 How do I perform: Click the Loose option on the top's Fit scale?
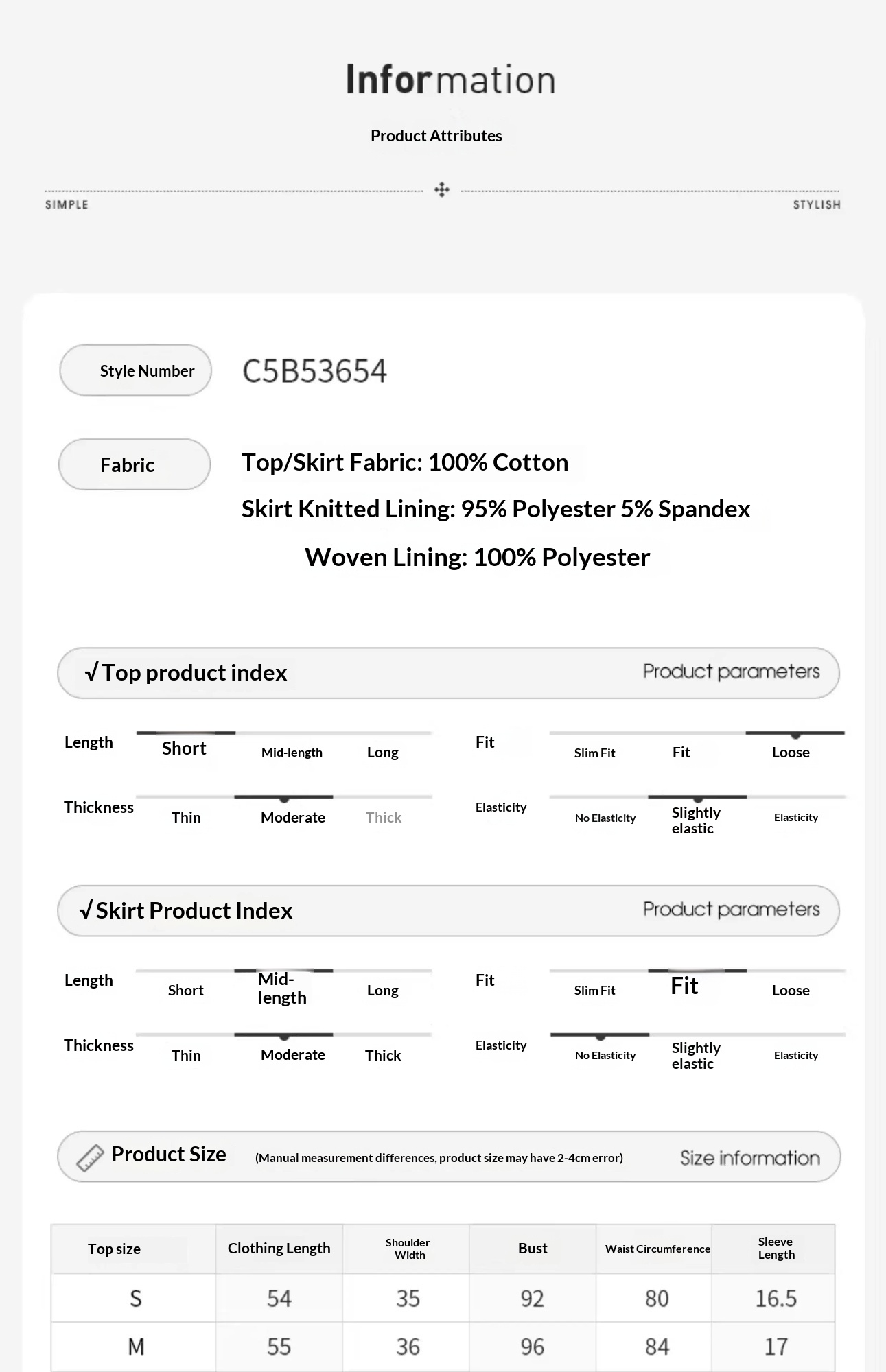tap(791, 753)
